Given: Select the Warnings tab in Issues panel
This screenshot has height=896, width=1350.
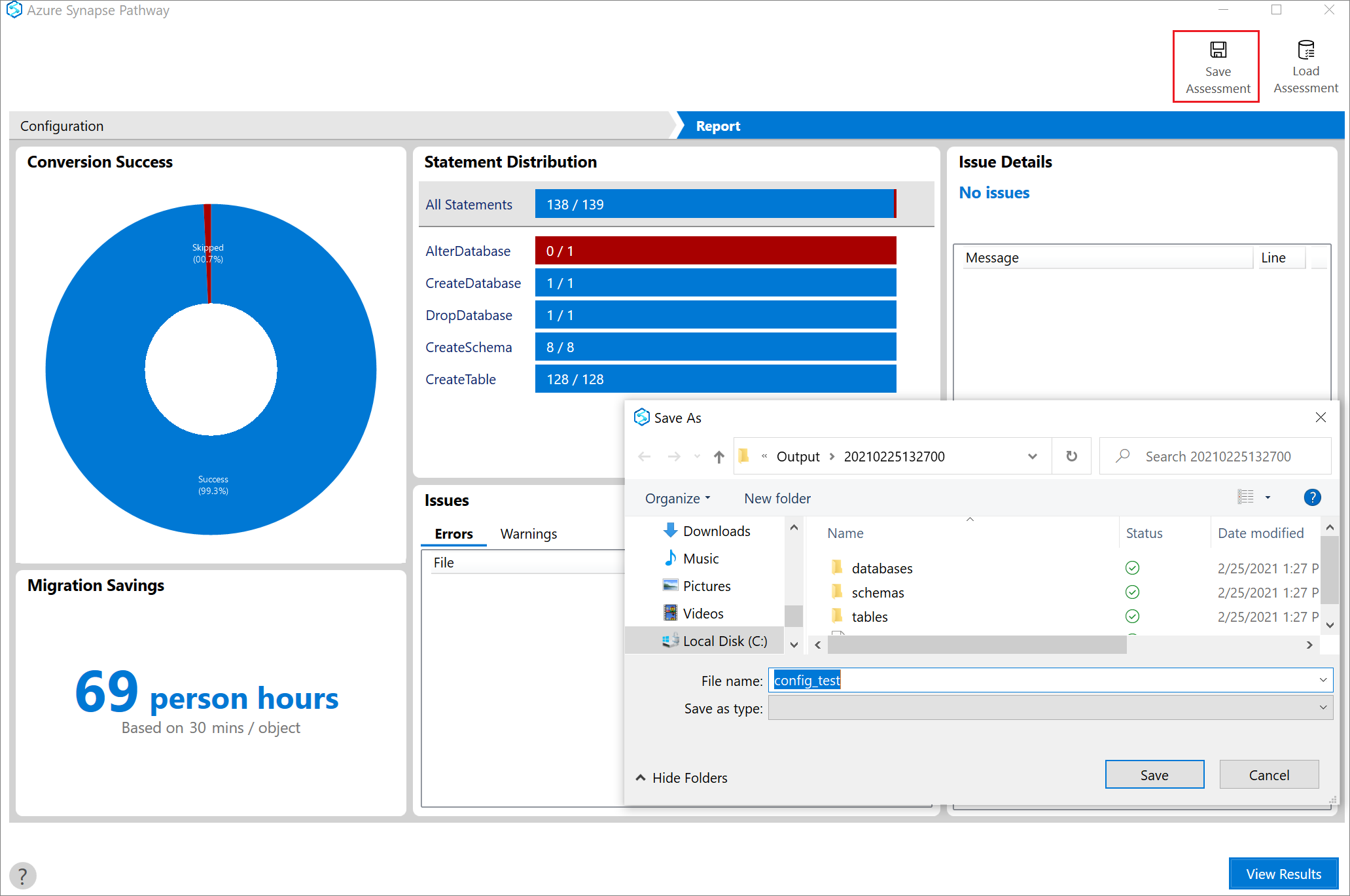Looking at the screenshot, I should pyautogui.click(x=529, y=533).
